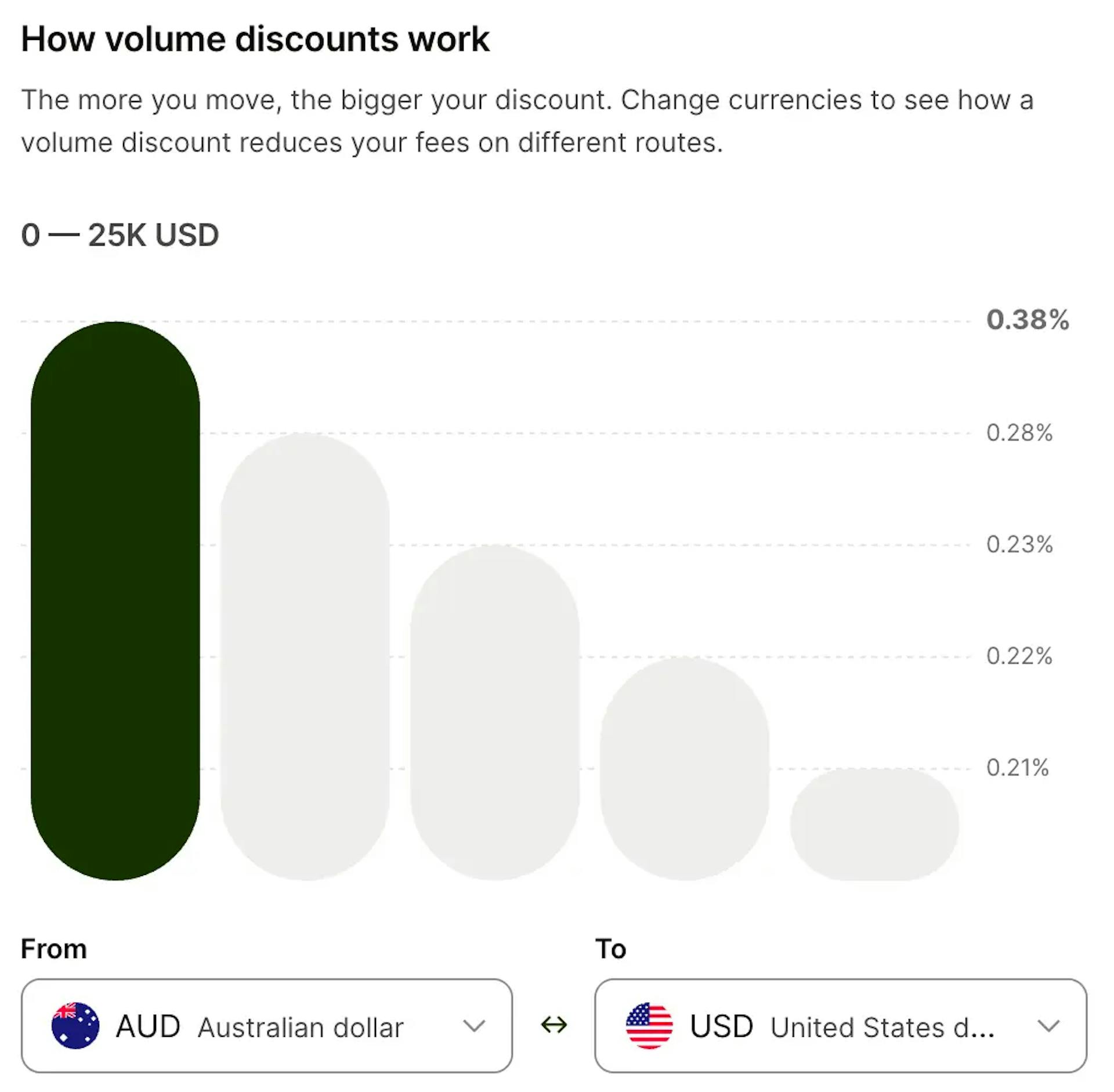
Task: Select the smallest rightmost volume bar
Action: [876, 830]
